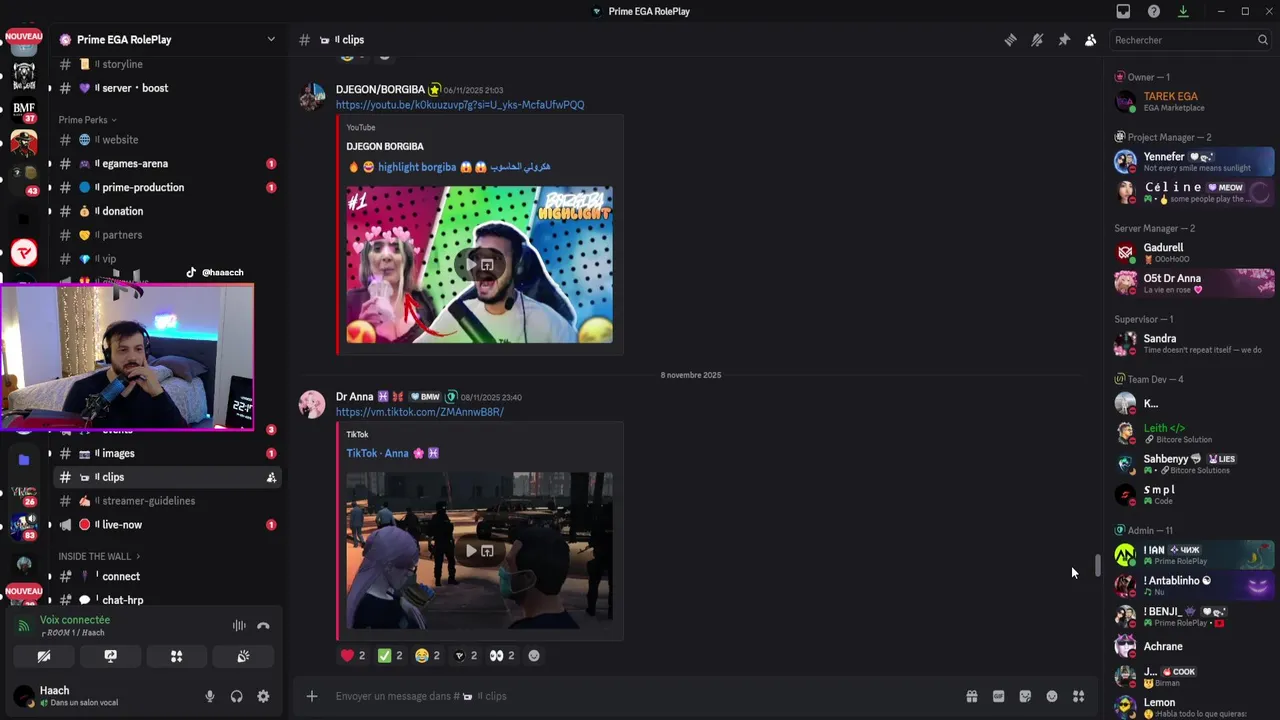Open the soundboard button
Image resolution: width=1280 pixels, height=720 pixels.
[x=243, y=656]
